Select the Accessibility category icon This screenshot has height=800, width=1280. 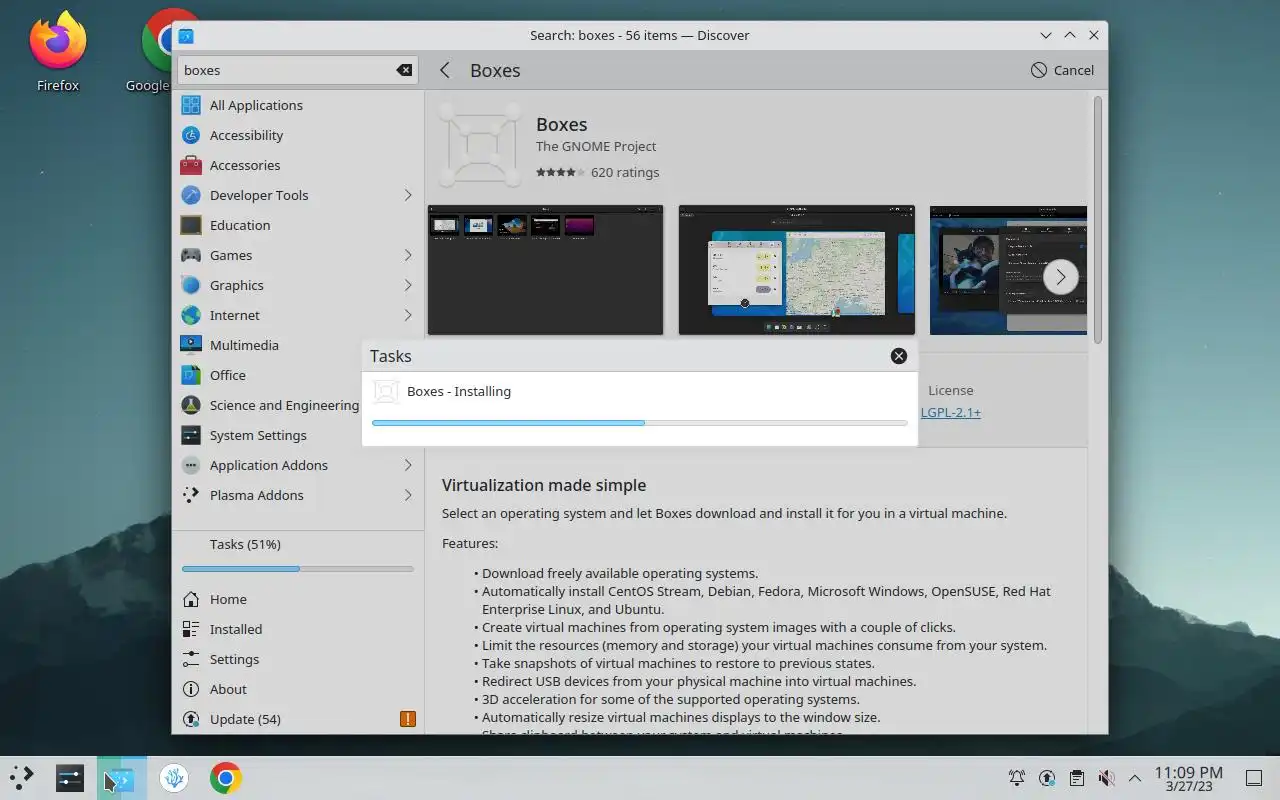pyautogui.click(x=191, y=135)
